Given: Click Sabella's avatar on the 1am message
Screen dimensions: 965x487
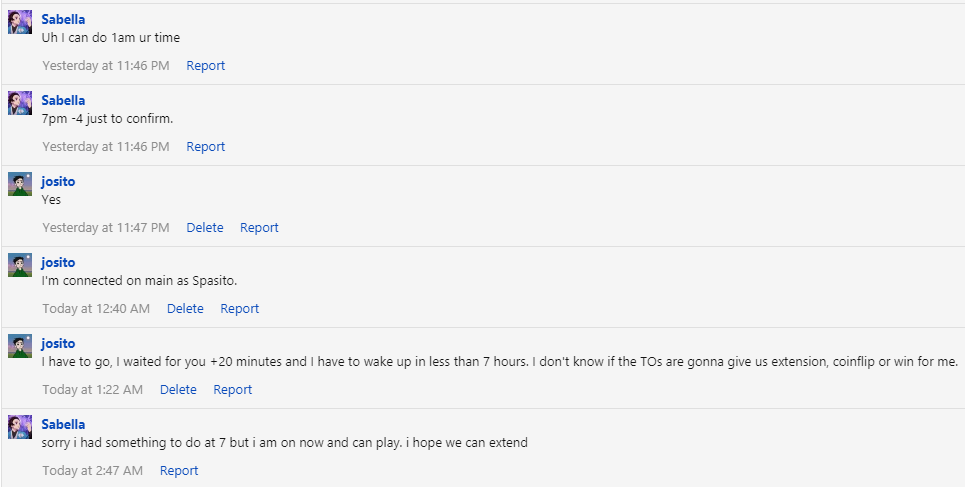Looking at the screenshot, I should pos(20,22).
